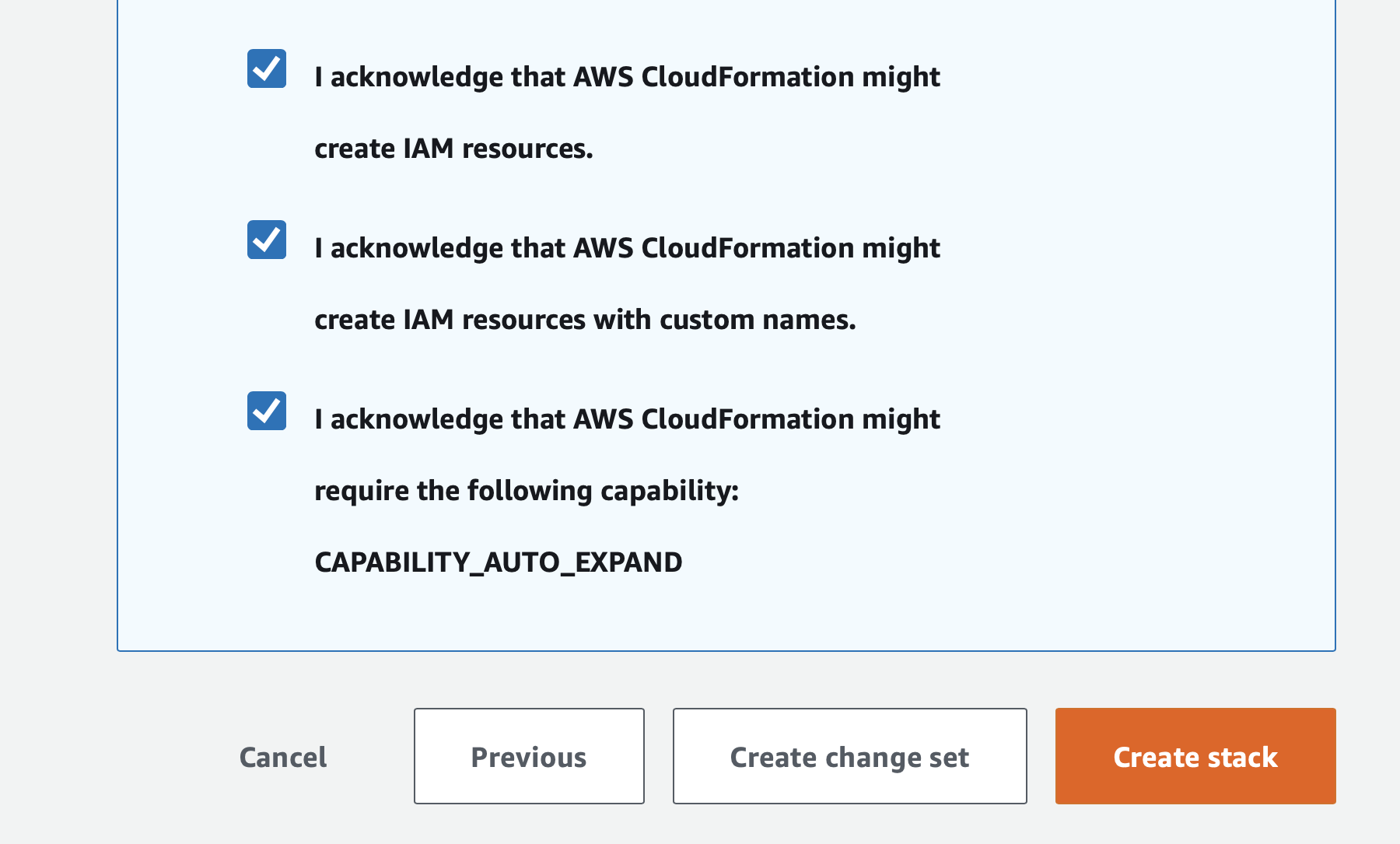Image resolution: width=1400 pixels, height=844 pixels.
Task: Uncheck the IAM custom names acknowledgment checkbox
Action: (x=267, y=240)
